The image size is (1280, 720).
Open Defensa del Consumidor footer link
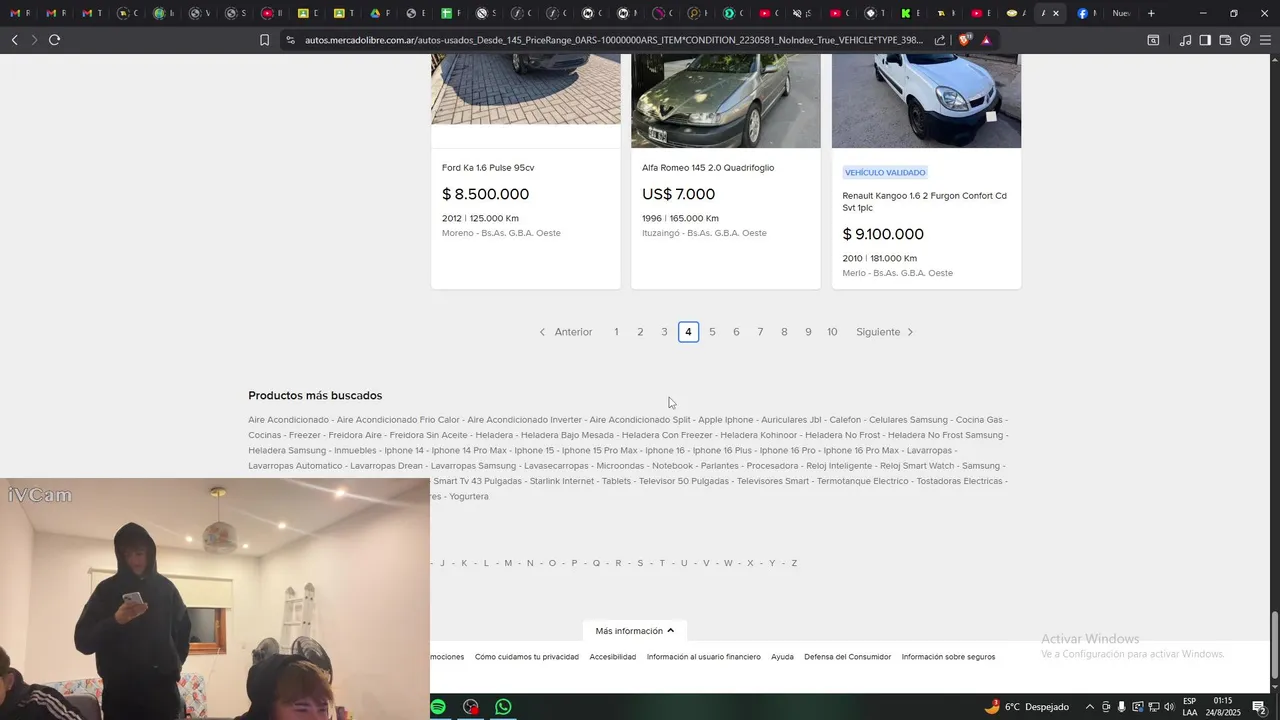(848, 657)
